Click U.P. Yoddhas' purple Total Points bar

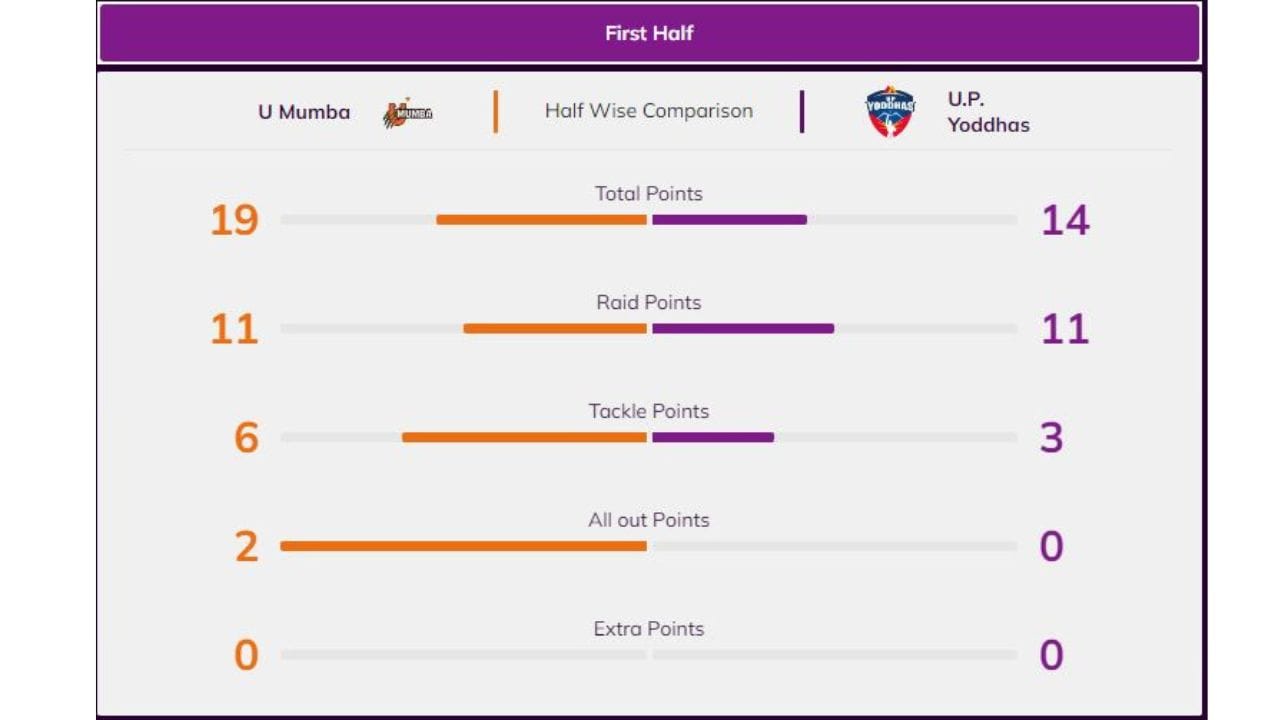pos(729,220)
